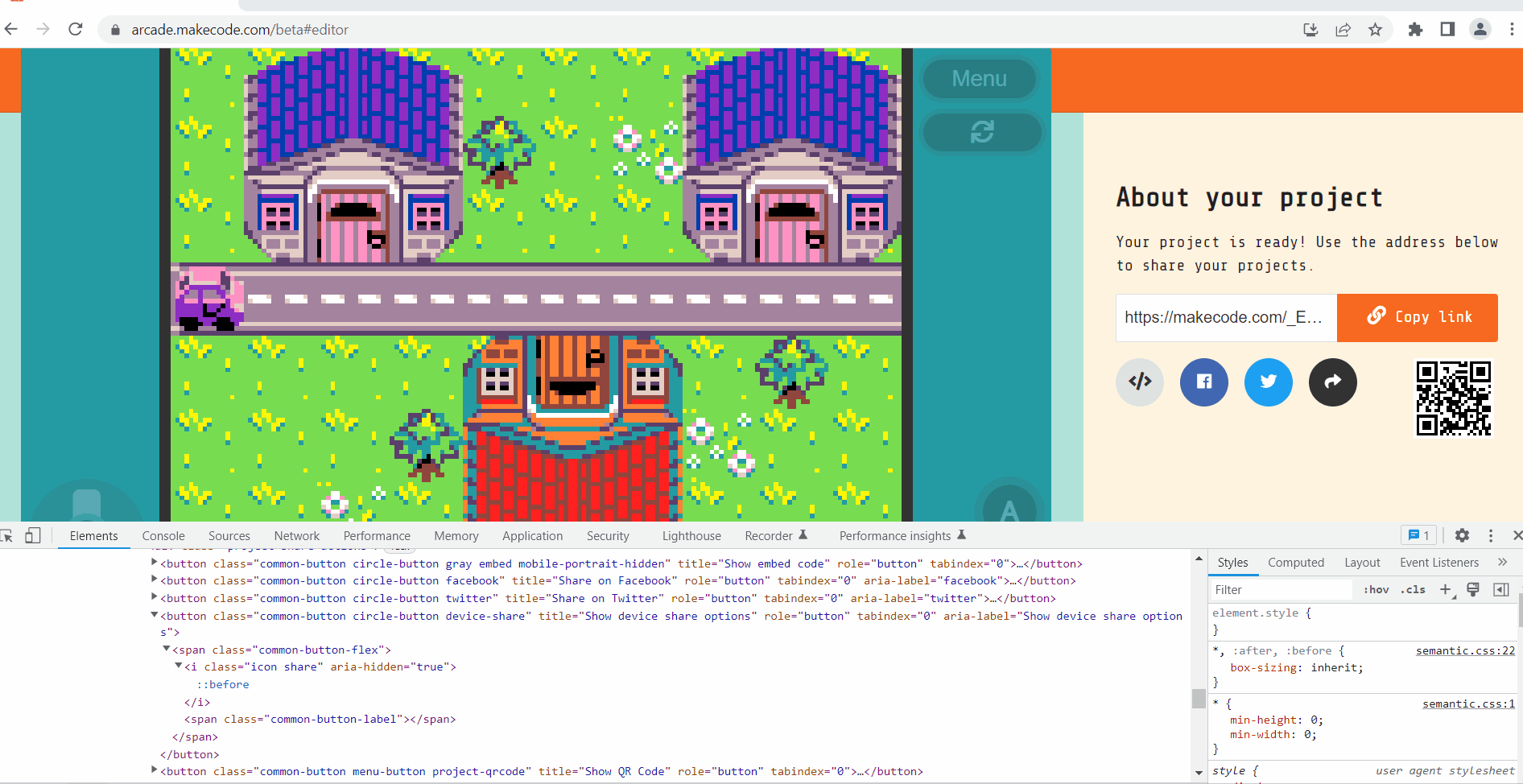Open the Chrome three-dot menu
The height and width of the screenshot is (784, 1523).
[1512, 30]
